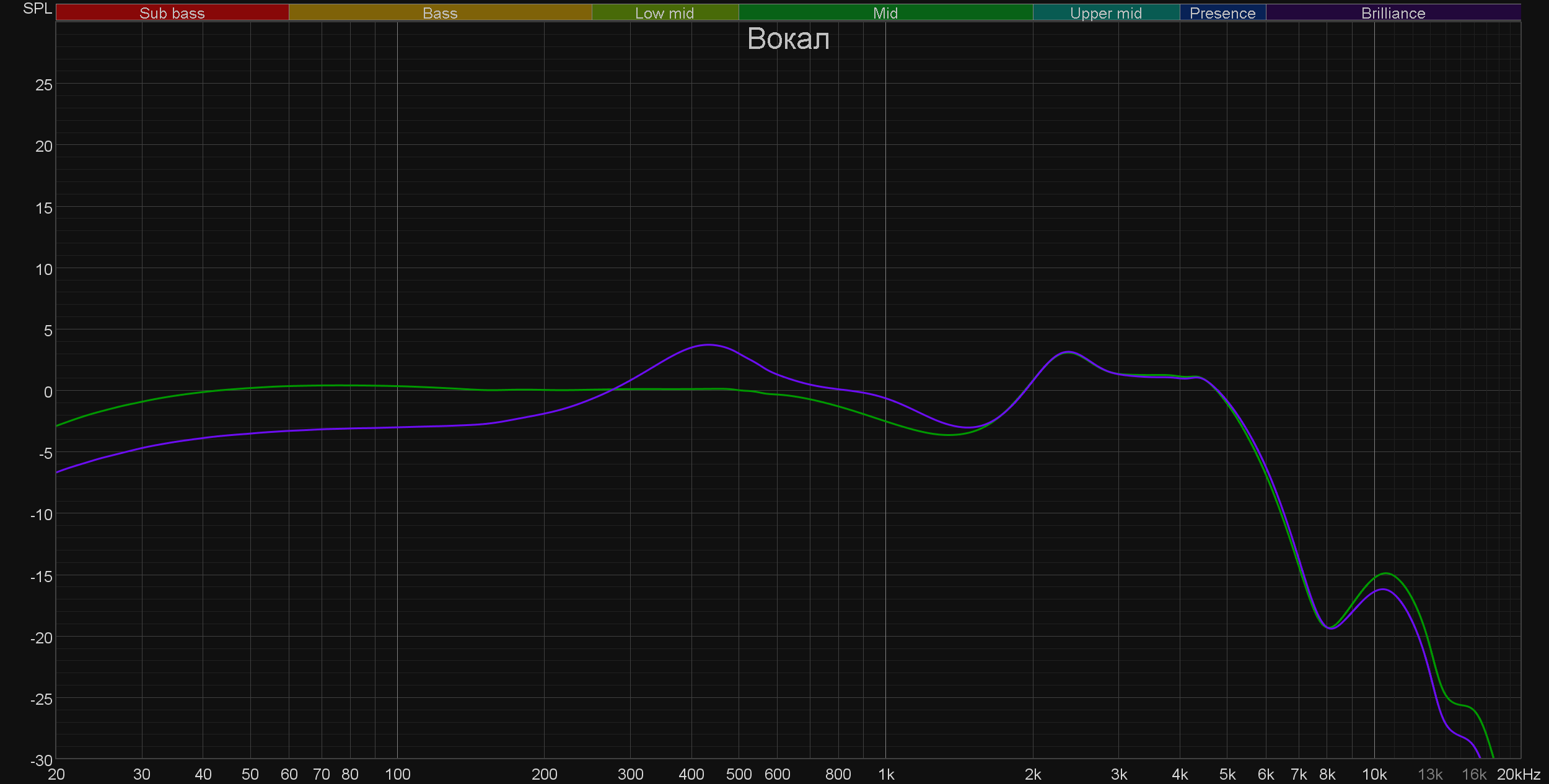Image resolution: width=1549 pixels, height=784 pixels.
Task: Click the SPL axis label
Action: coord(37,8)
